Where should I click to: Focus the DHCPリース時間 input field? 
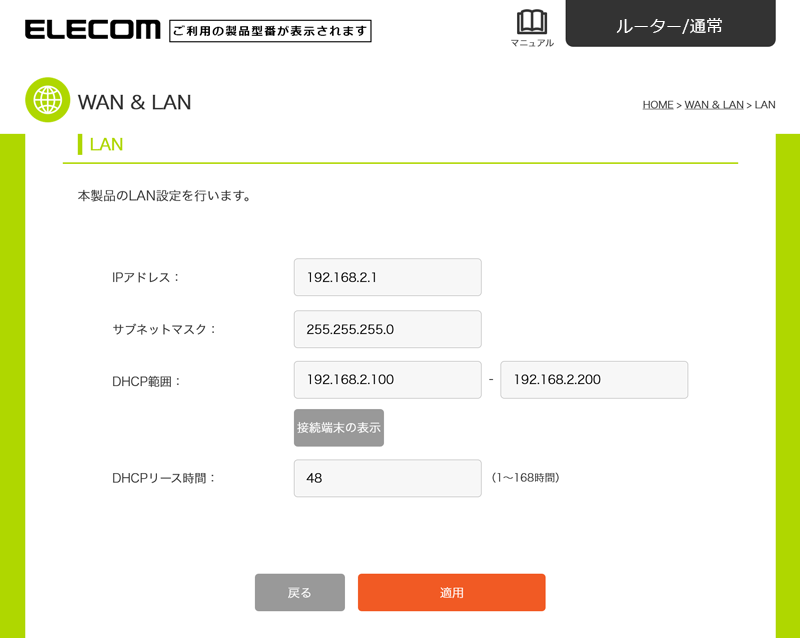387,478
